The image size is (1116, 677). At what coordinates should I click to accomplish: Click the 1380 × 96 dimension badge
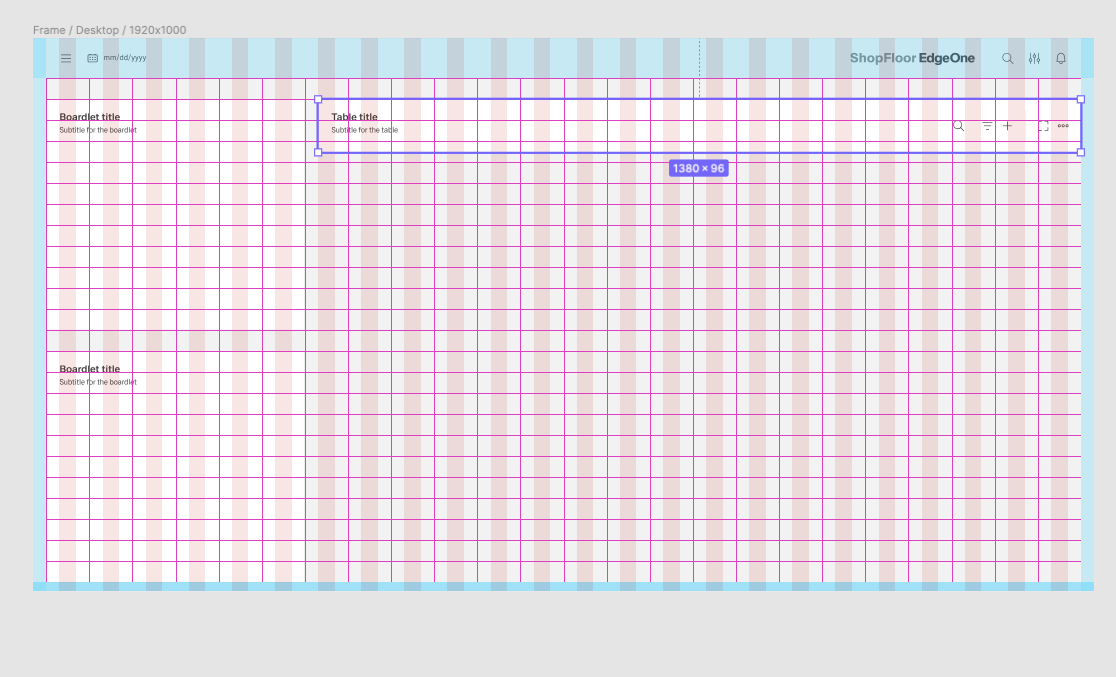click(698, 169)
